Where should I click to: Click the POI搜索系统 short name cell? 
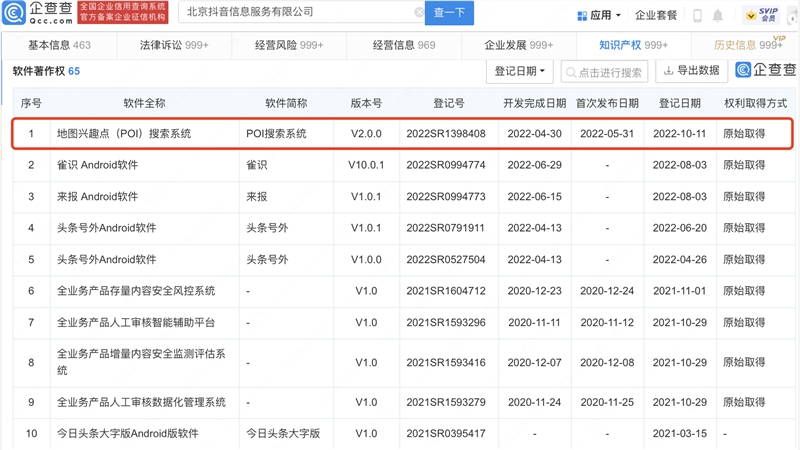(x=276, y=134)
